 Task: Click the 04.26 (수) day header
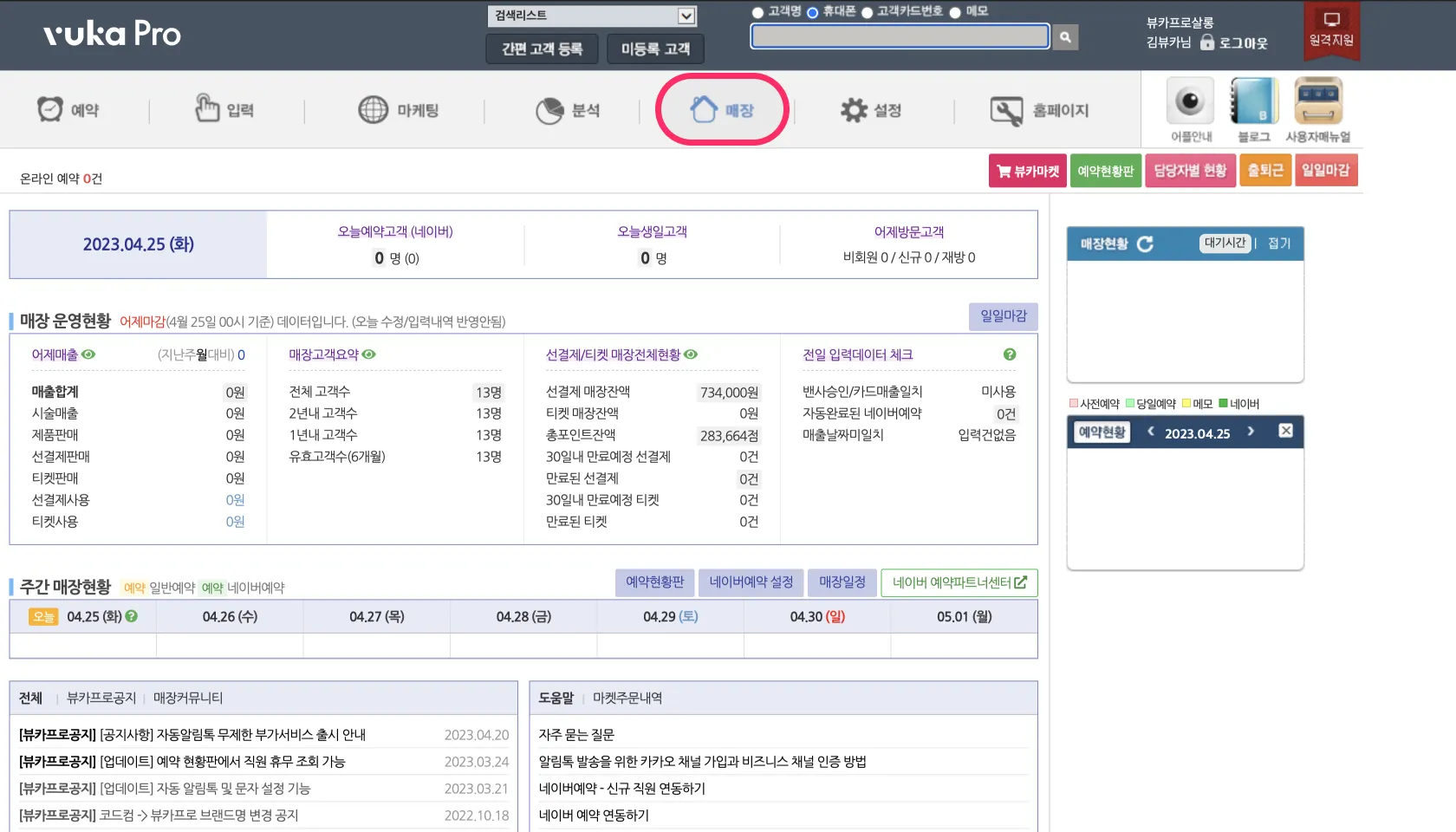[x=230, y=617]
